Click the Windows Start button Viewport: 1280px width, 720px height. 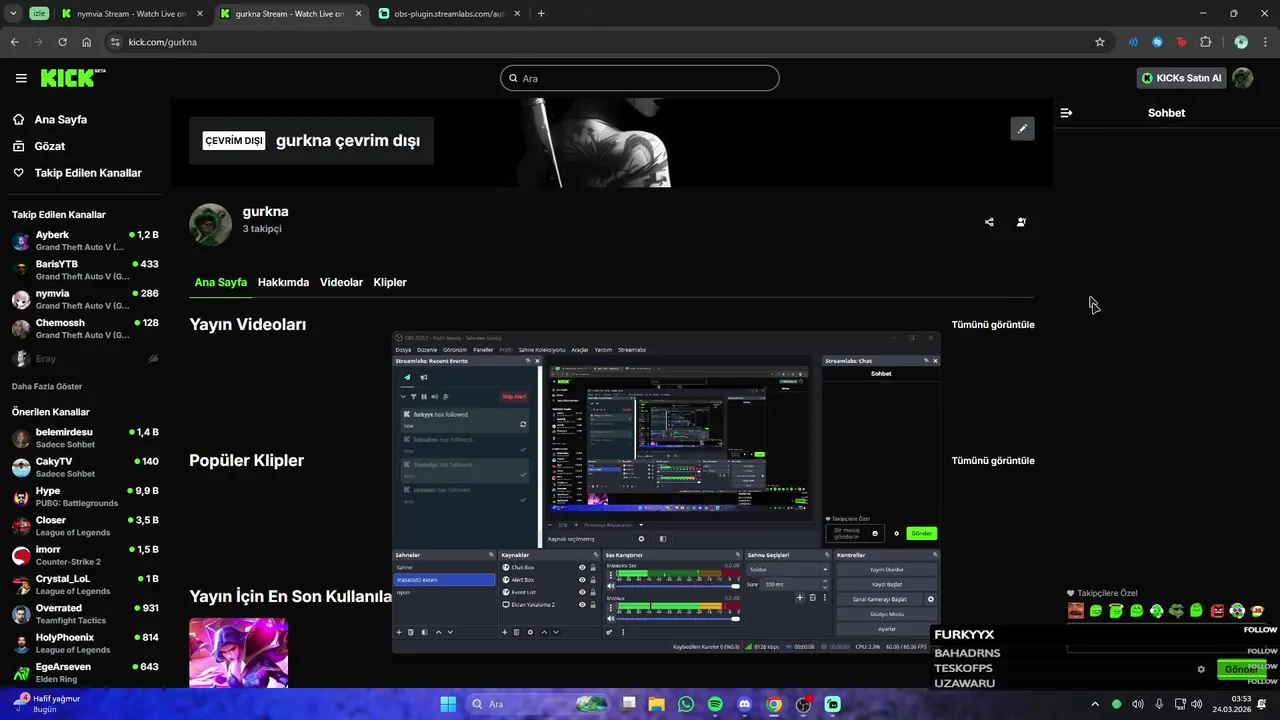click(448, 704)
